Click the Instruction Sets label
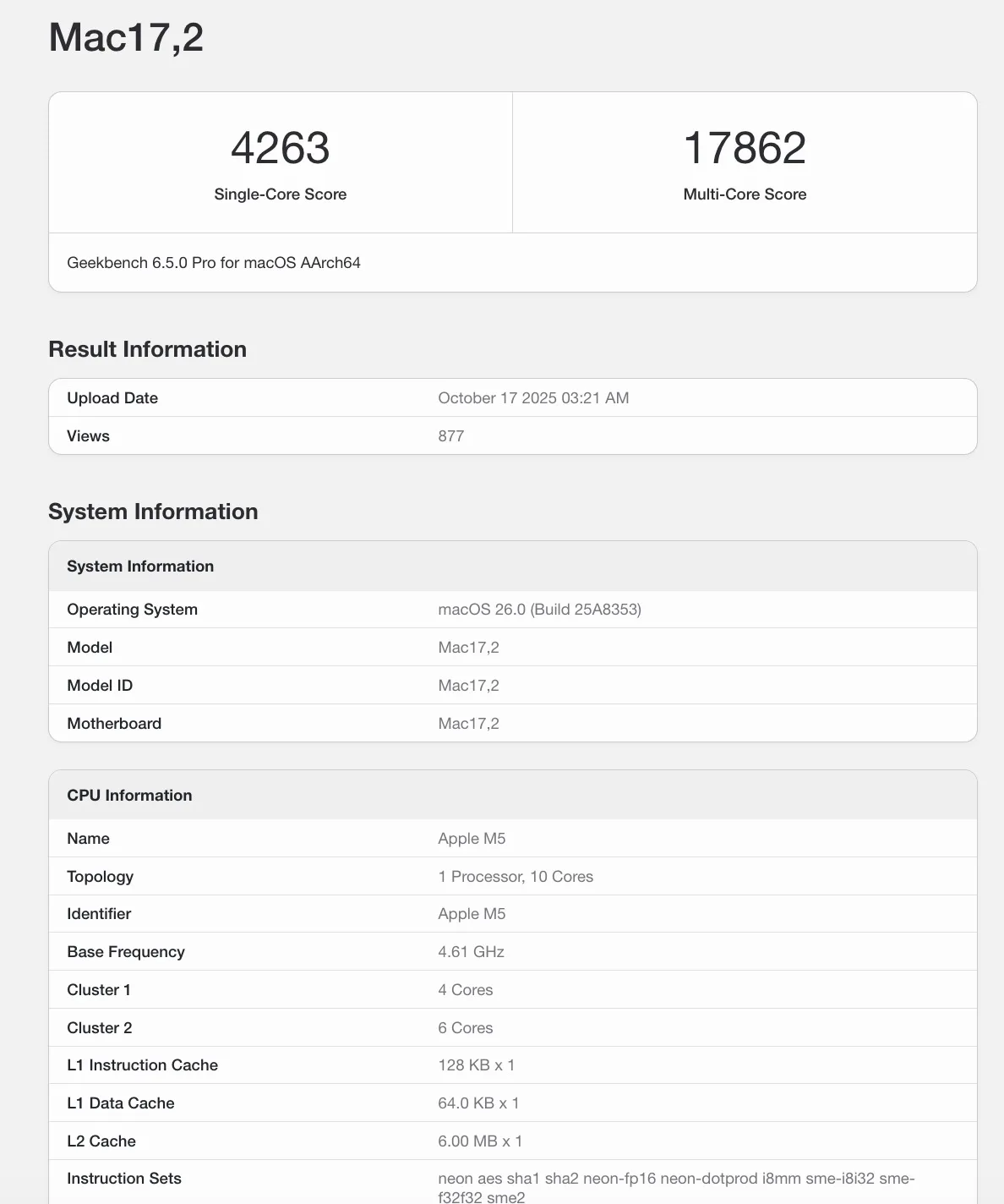The height and width of the screenshot is (1204, 1004). 124,1179
